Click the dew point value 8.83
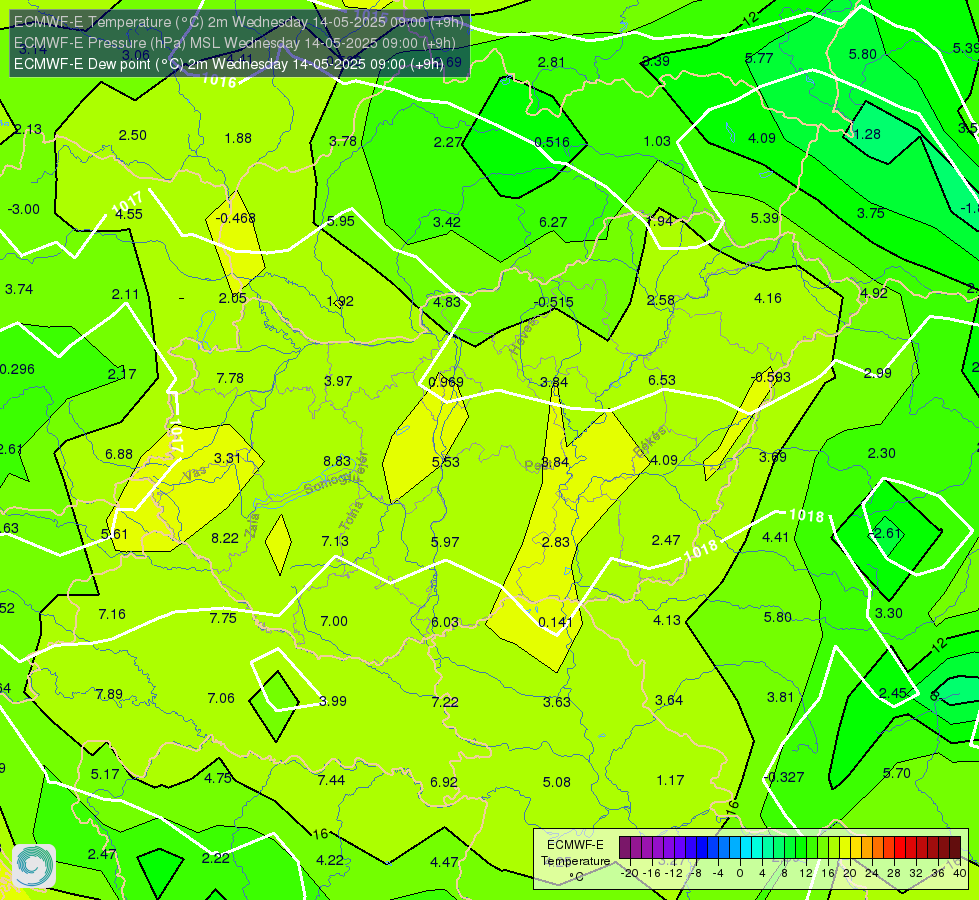 [337, 461]
